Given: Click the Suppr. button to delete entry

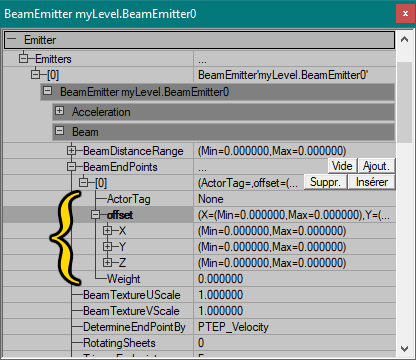Looking at the screenshot, I should 325,182.
